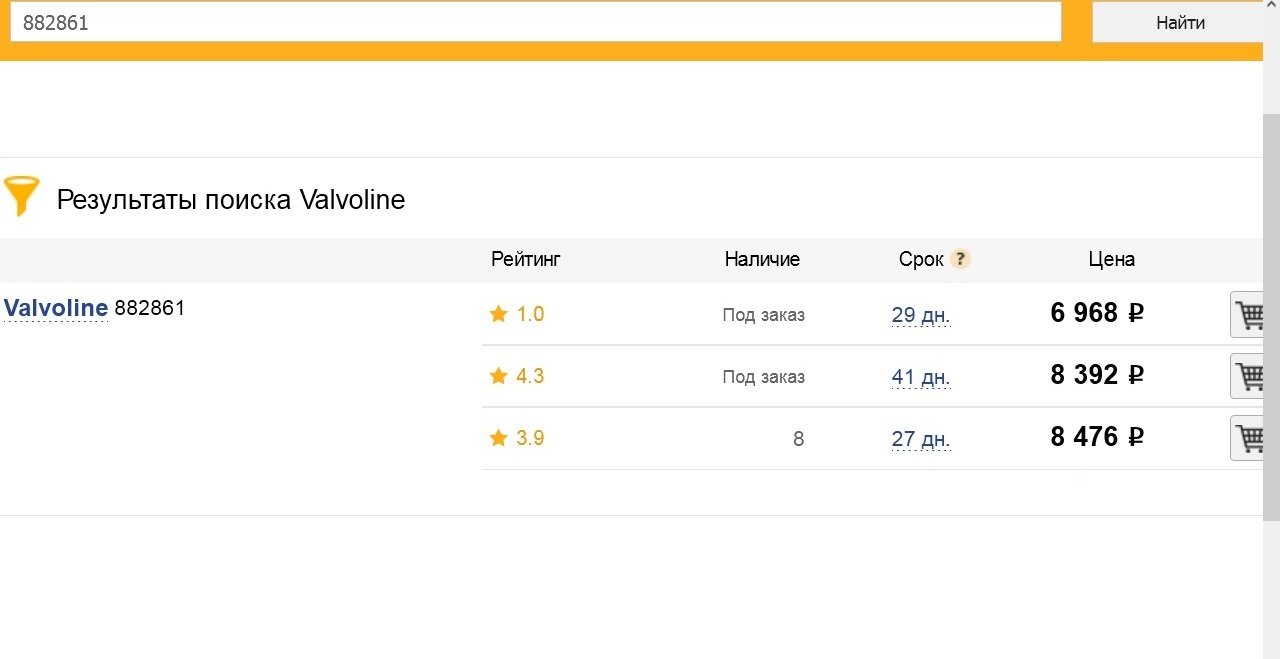Show help for the Срок column
This screenshot has width=1280, height=659.
click(960, 259)
